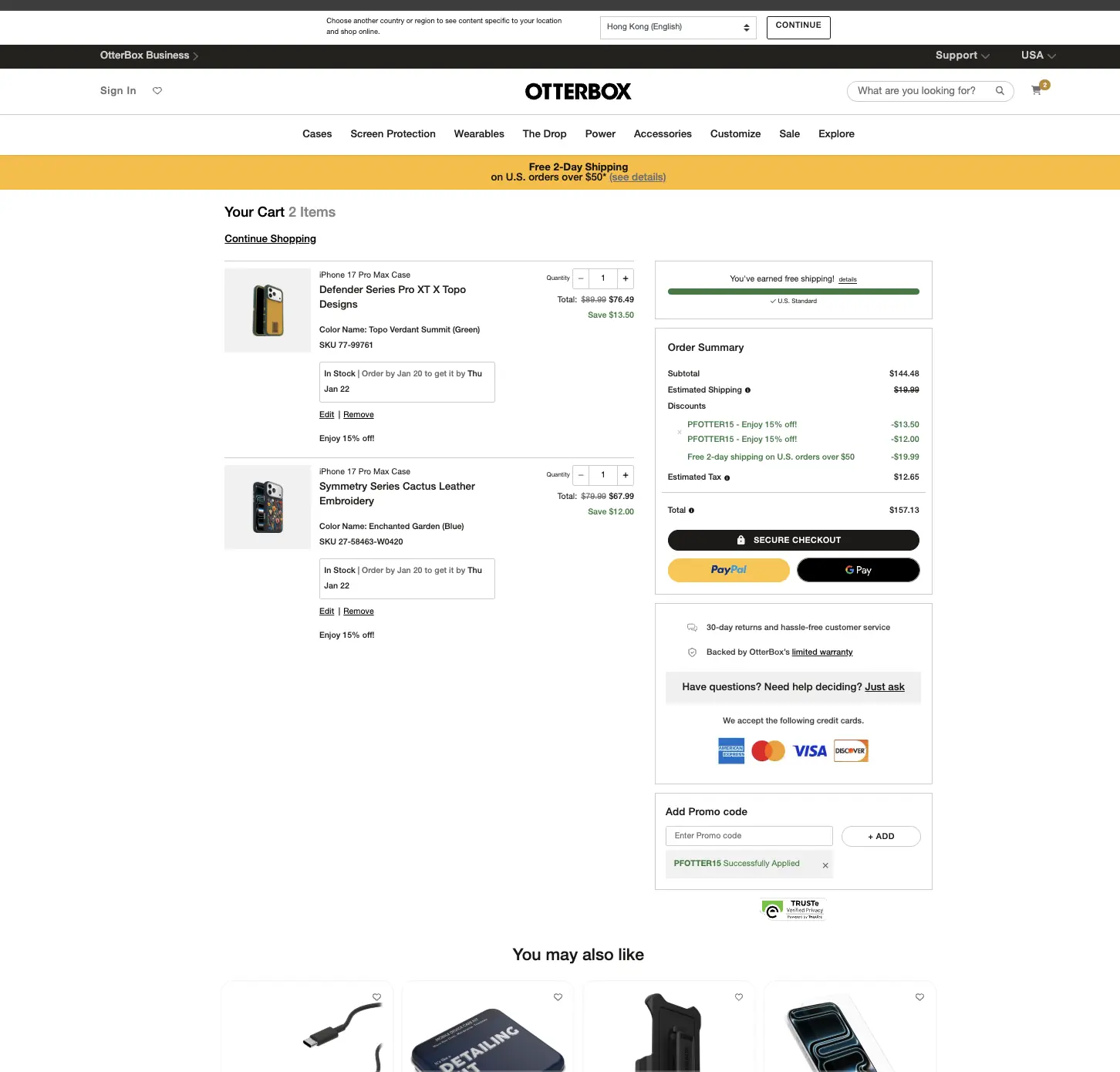Decrease quantity of Symmetry Series Cactus Leather case
Screen dimensions: 1120x1072
(x=581, y=475)
